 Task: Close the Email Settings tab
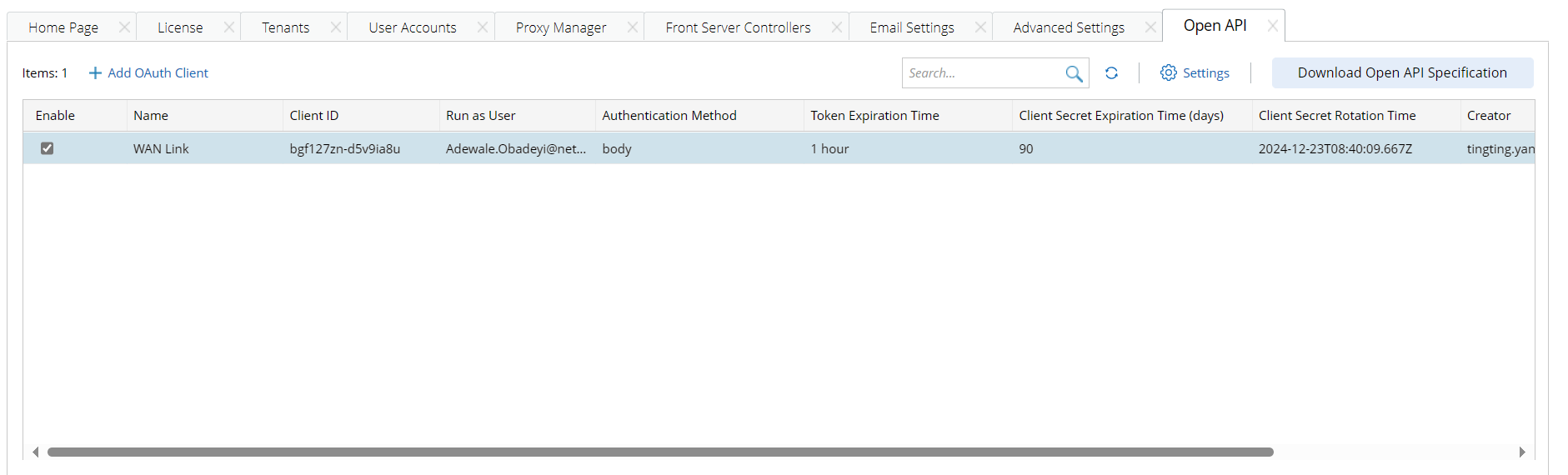click(980, 27)
